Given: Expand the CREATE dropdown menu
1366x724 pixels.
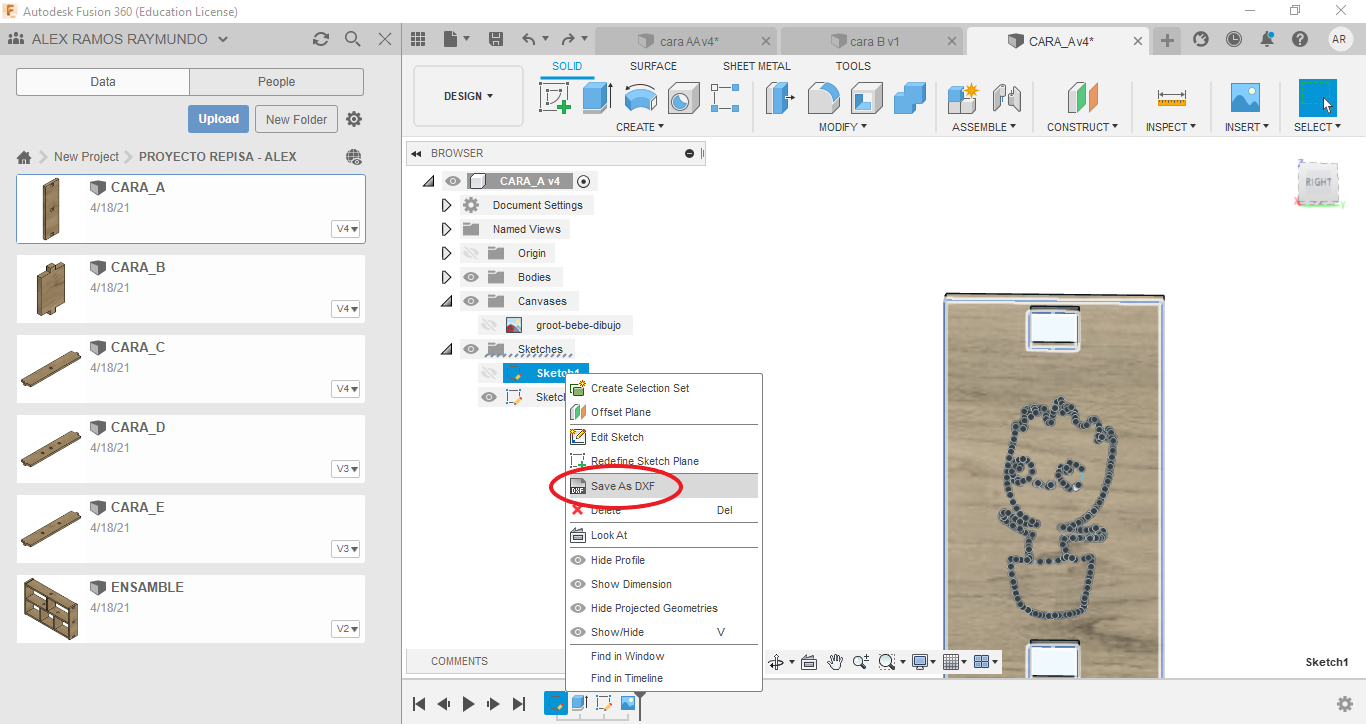Looking at the screenshot, I should click(x=640, y=127).
